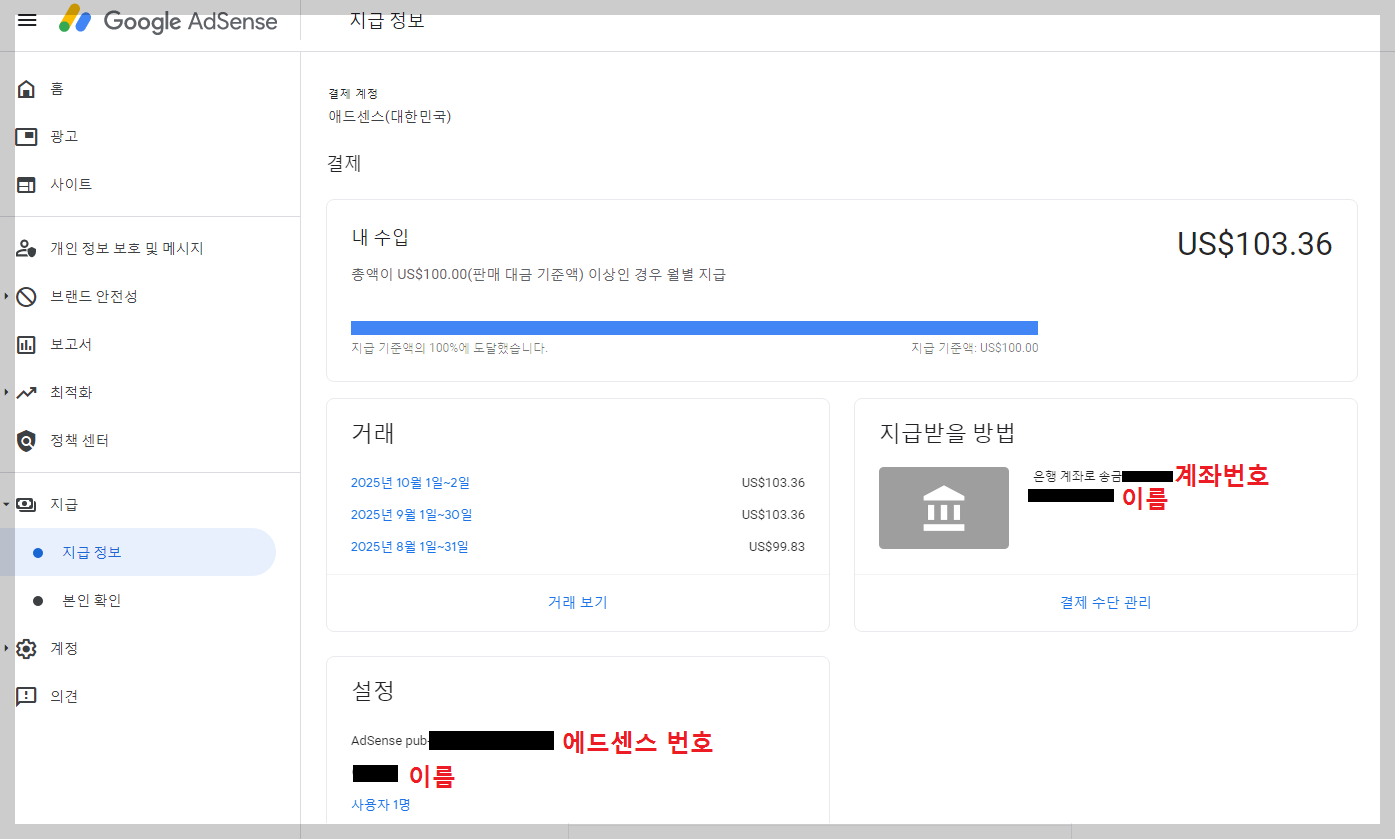Expand the 계정 section arrow
The height and width of the screenshot is (839, 1395).
pos(6,649)
